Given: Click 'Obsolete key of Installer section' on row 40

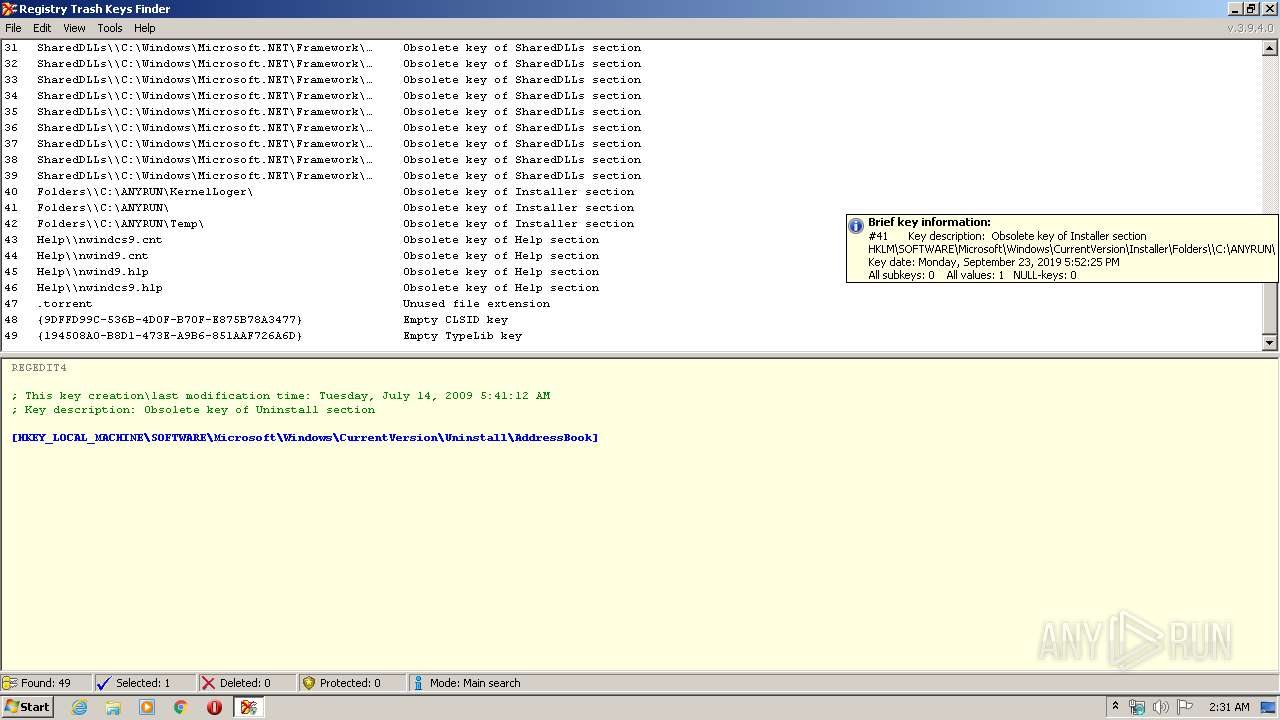Looking at the screenshot, I should coord(518,192).
